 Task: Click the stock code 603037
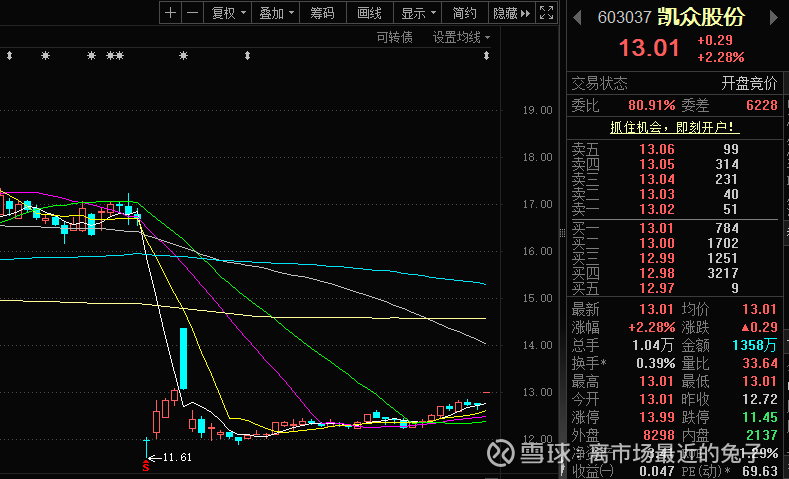pyautogui.click(x=624, y=18)
